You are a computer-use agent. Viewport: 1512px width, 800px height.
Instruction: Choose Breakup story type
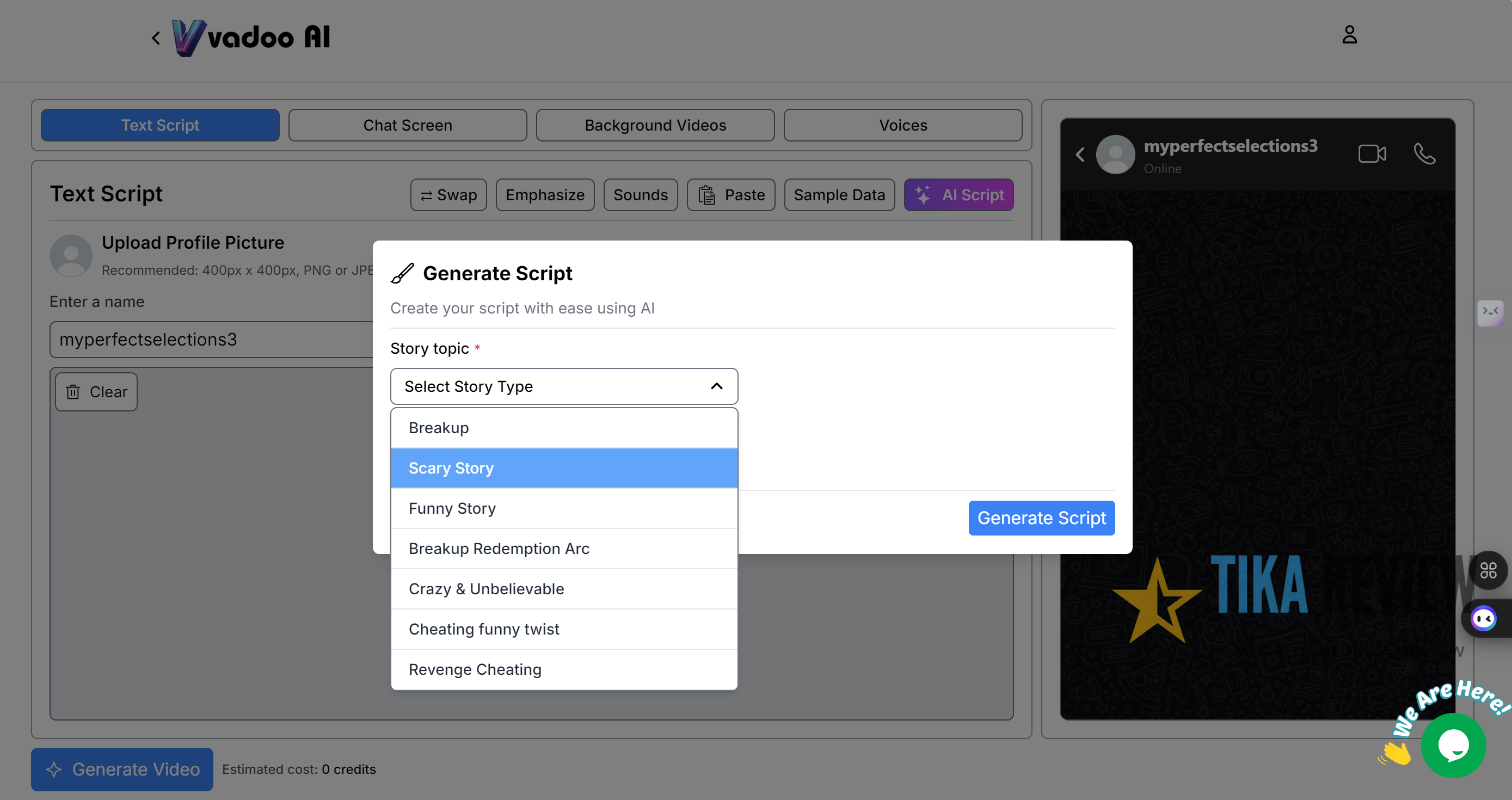[x=564, y=428]
